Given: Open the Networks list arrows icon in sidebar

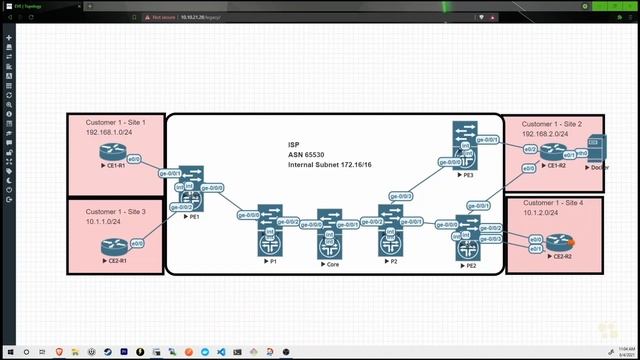Looking at the screenshot, I should point(9,57).
